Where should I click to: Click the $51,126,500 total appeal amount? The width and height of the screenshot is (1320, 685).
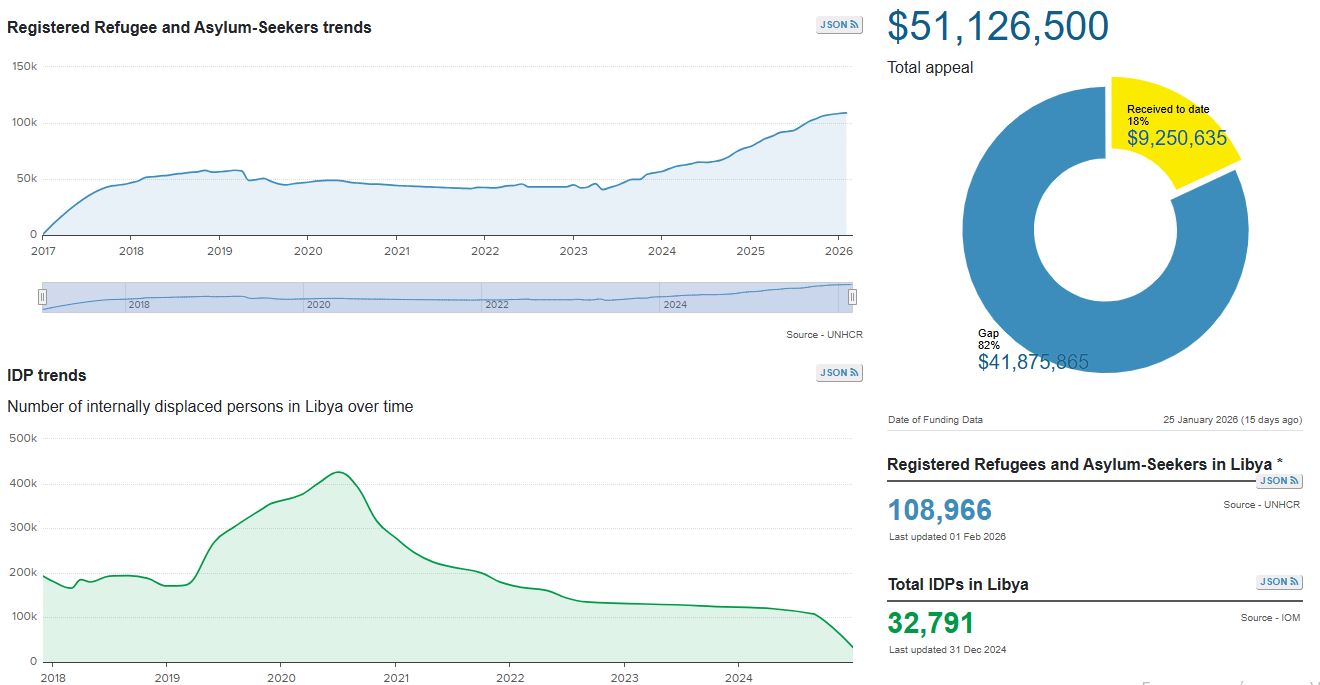(x=997, y=26)
